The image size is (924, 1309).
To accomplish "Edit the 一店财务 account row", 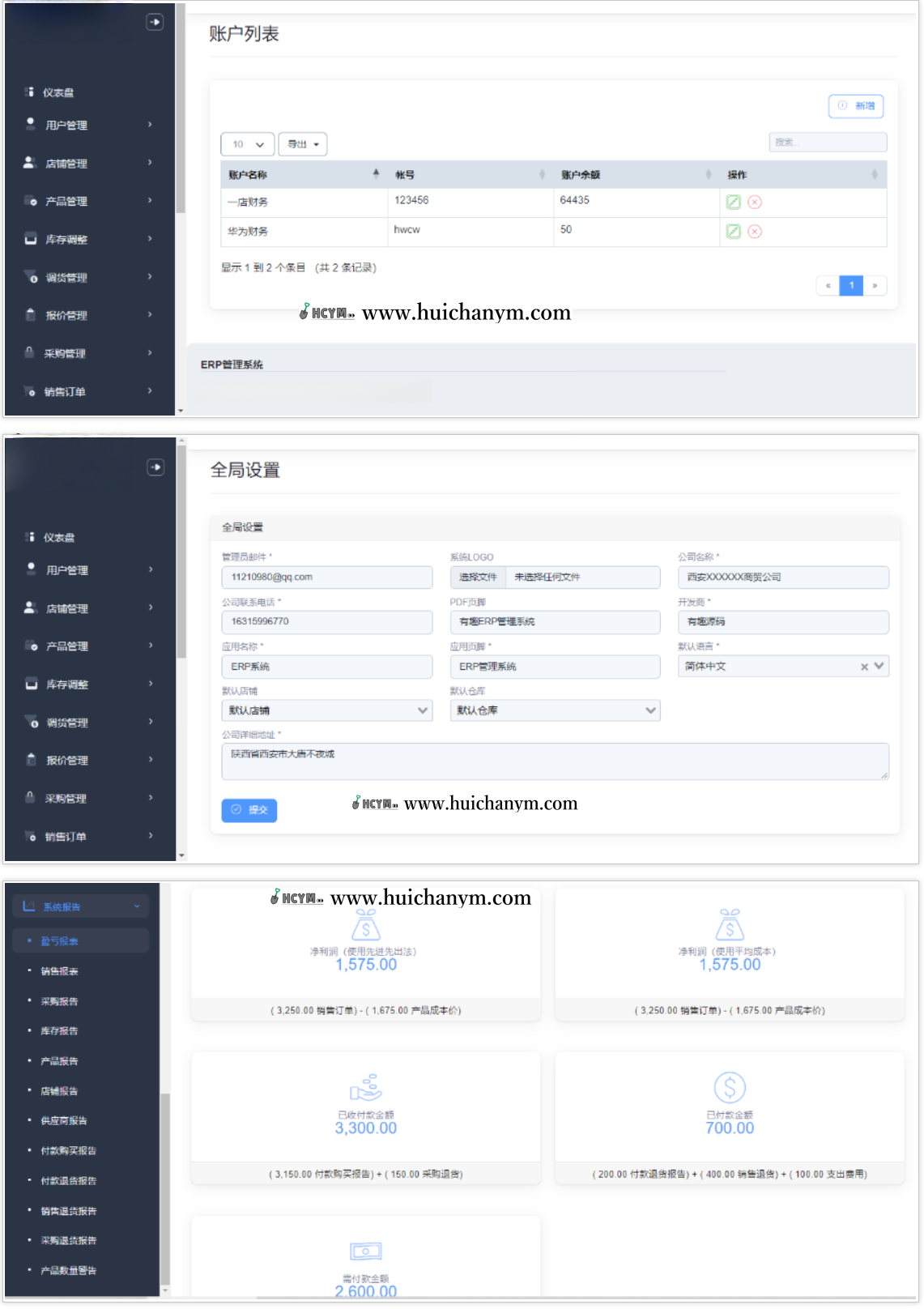I will click(x=734, y=203).
